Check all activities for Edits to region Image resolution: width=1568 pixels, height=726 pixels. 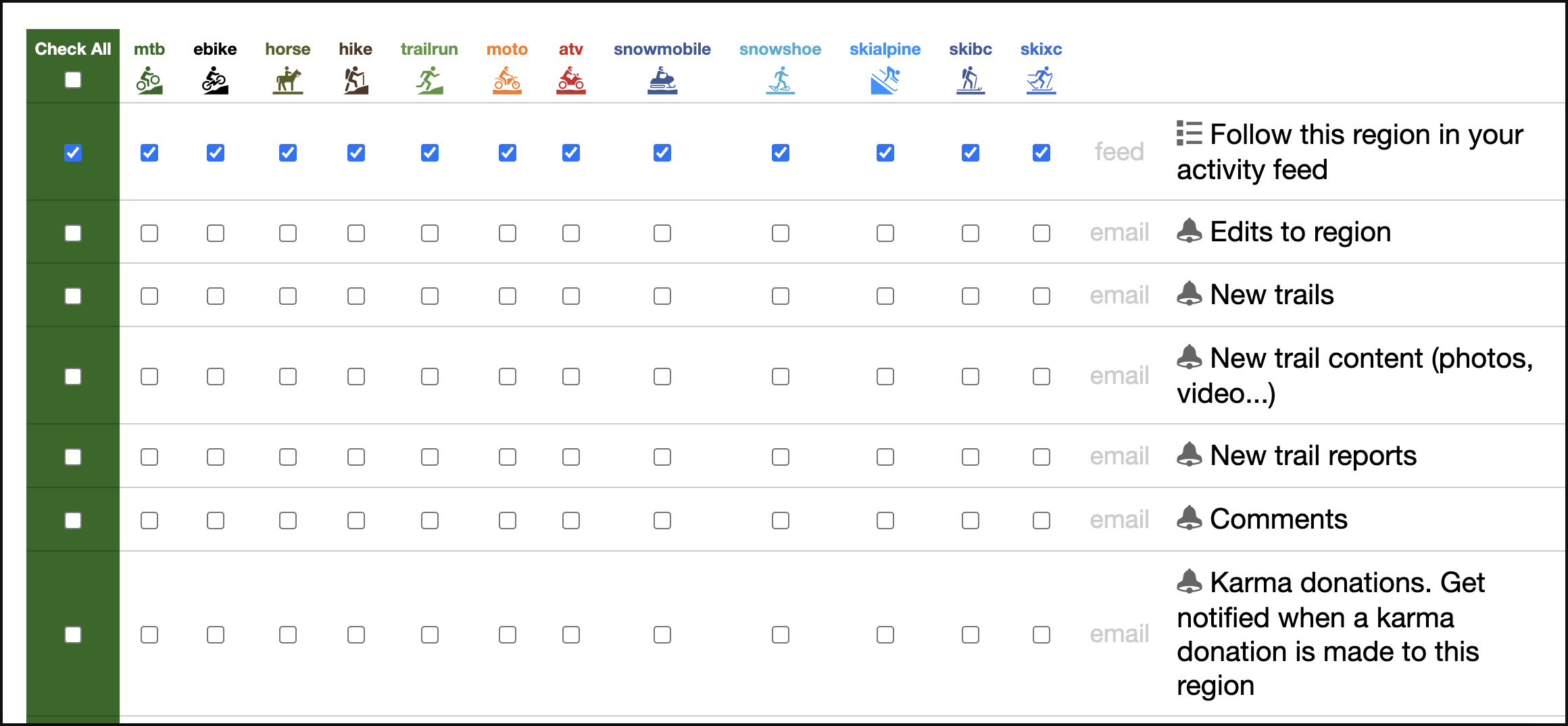pos(73,233)
